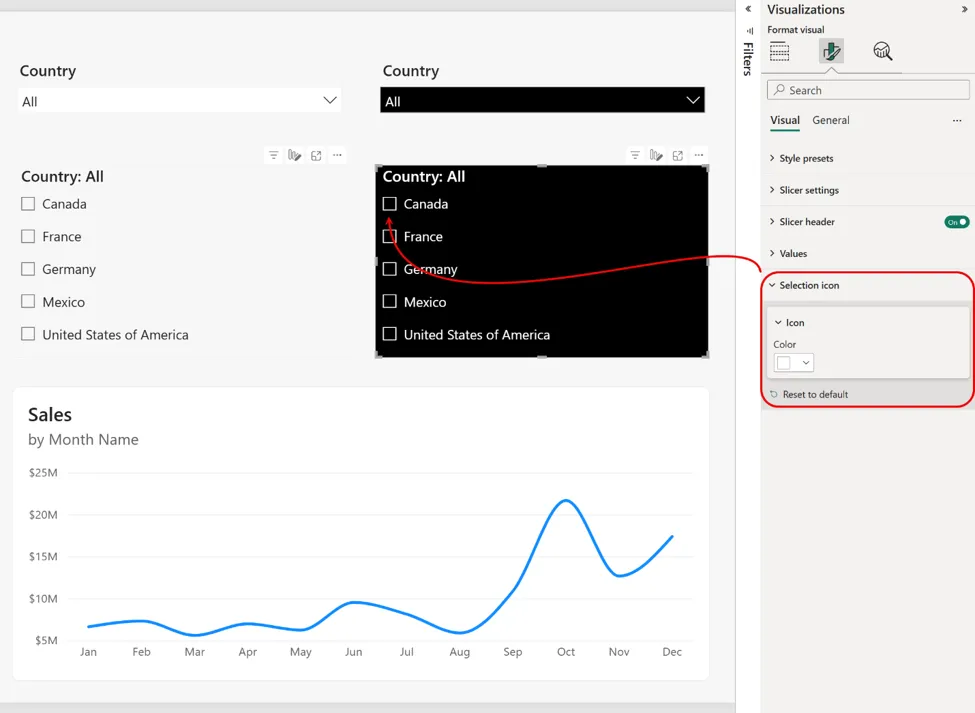This screenshot has width=975, height=713.
Task: Check Germany in the left slicer
Action: tap(28, 269)
